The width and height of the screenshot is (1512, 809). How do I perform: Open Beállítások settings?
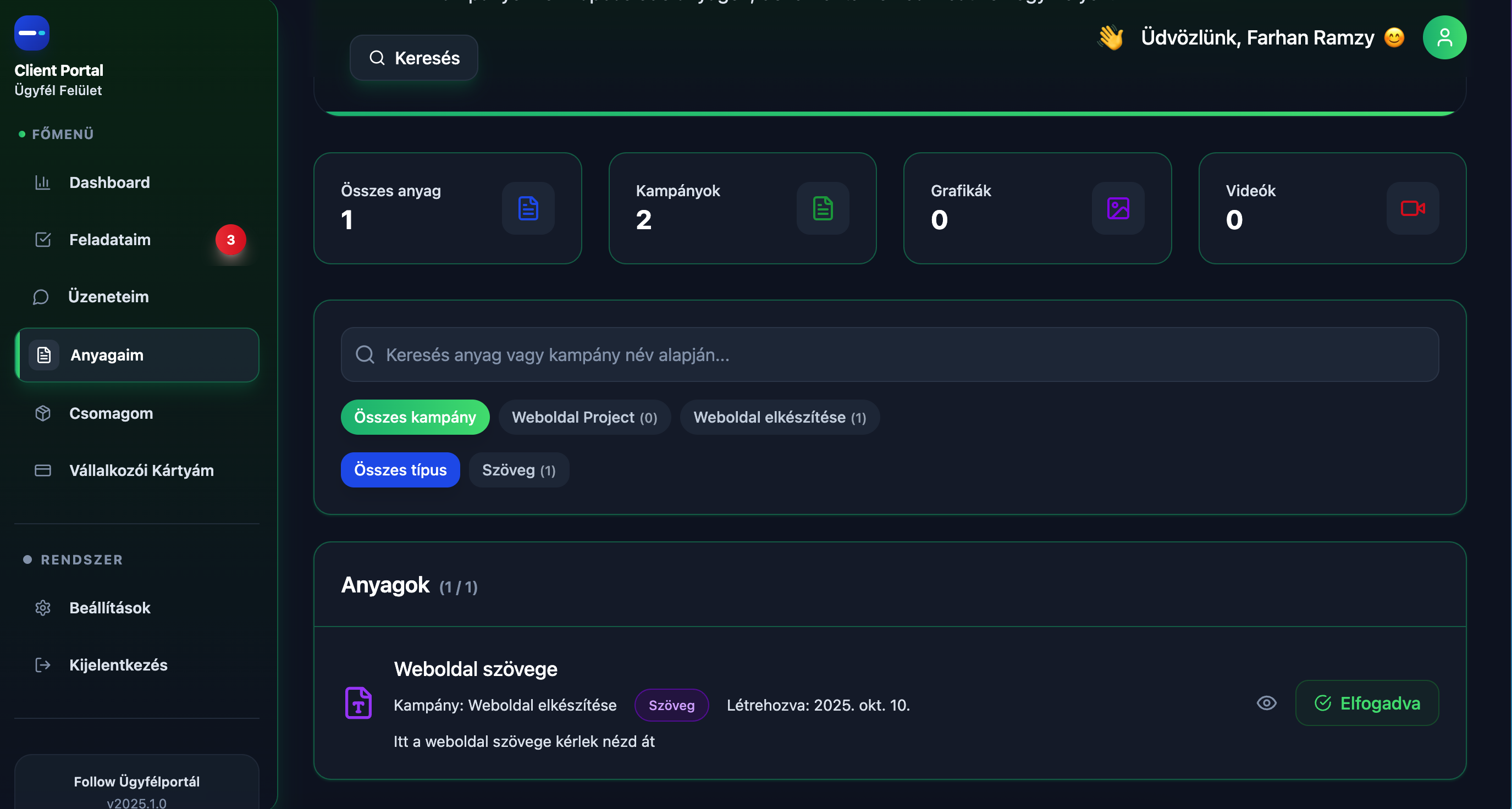(x=109, y=608)
